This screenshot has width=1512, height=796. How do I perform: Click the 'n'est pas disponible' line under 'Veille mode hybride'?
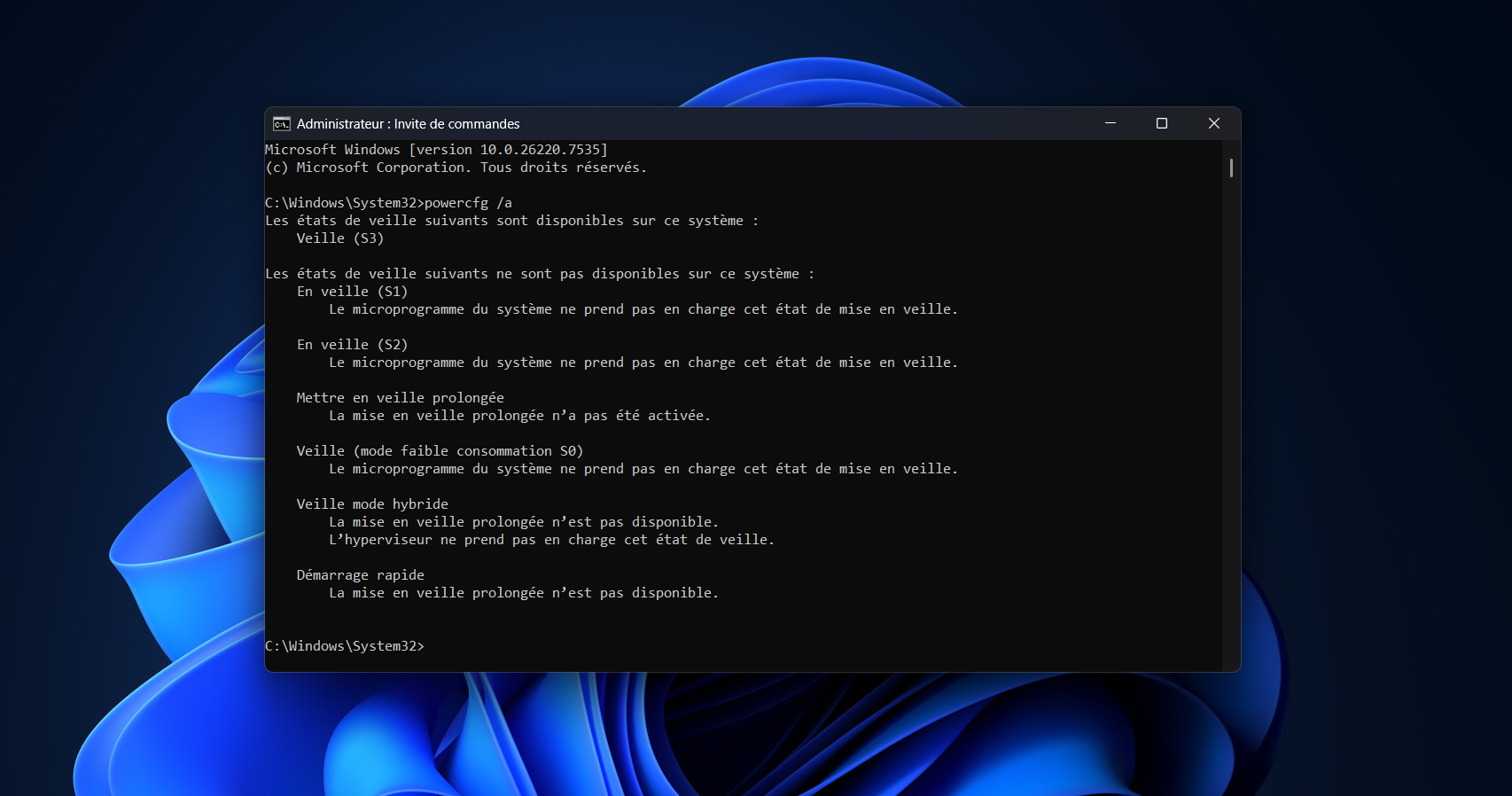coord(524,522)
